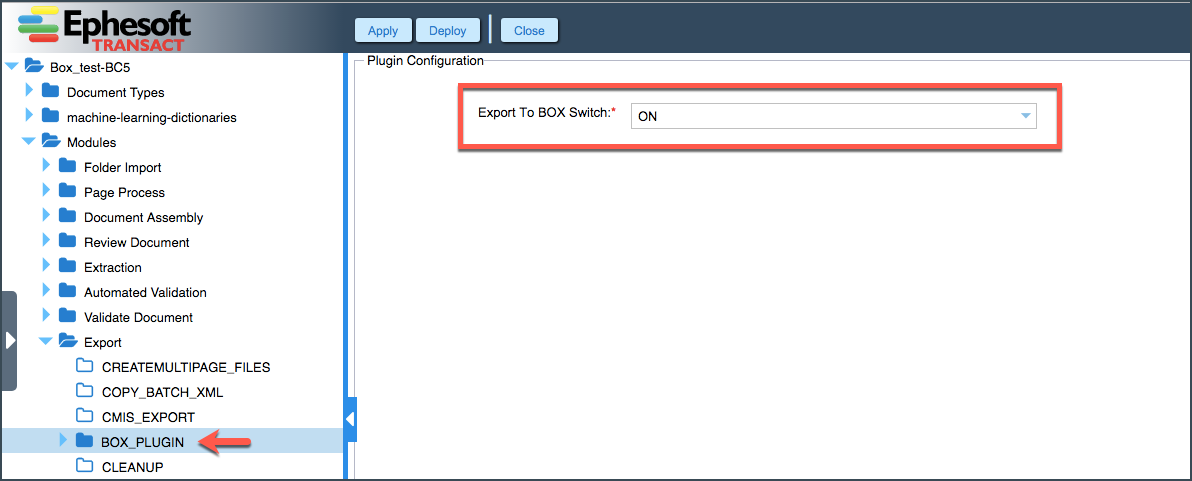Click the Automated Validation folder icon
Screen dimensions: 1192x481
tap(68, 291)
